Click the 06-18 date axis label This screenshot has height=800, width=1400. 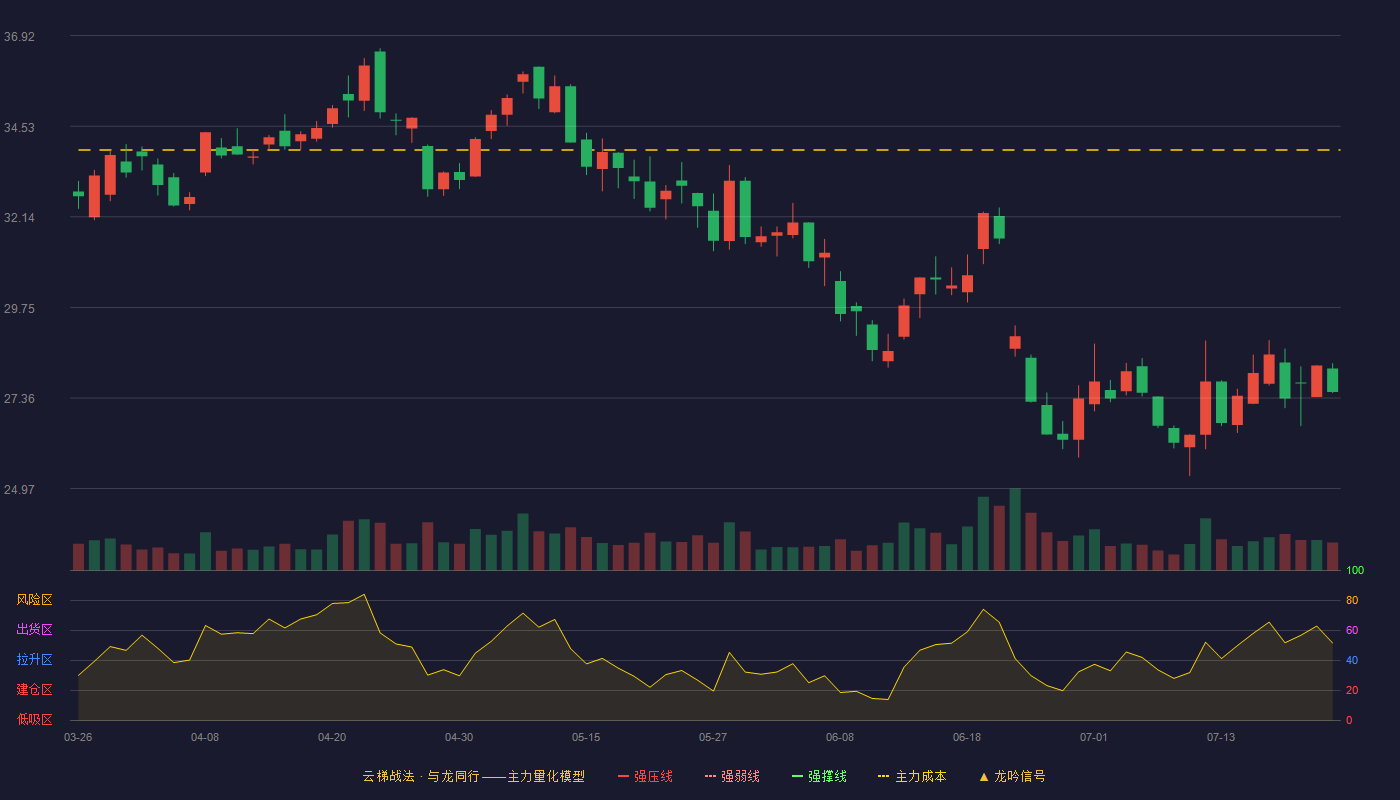point(967,737)
